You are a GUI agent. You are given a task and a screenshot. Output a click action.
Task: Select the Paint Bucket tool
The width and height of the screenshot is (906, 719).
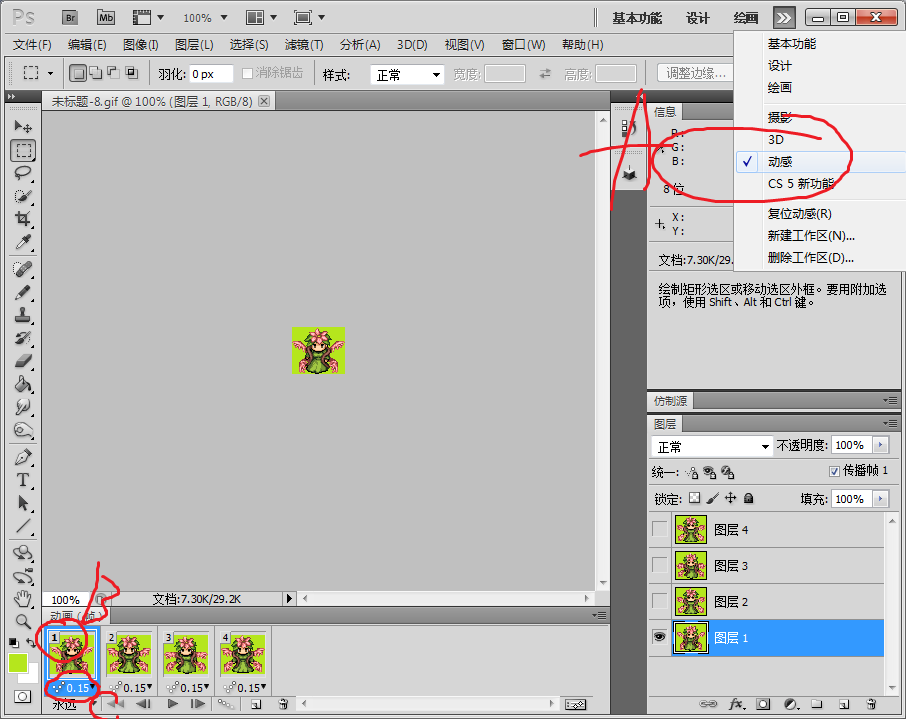point(23,384)
